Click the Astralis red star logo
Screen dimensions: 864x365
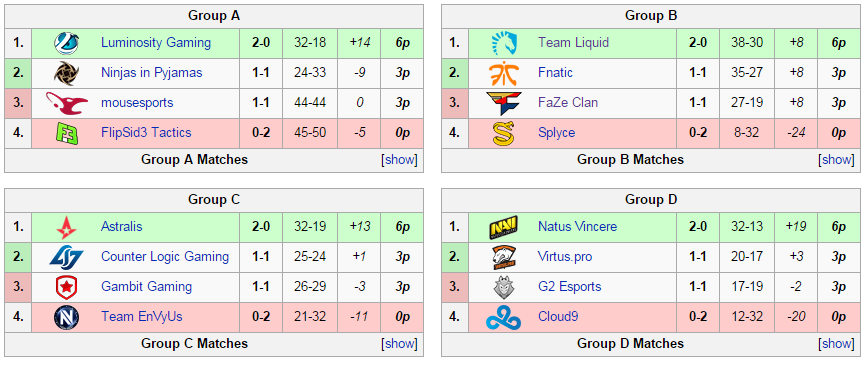pos(66,227)
